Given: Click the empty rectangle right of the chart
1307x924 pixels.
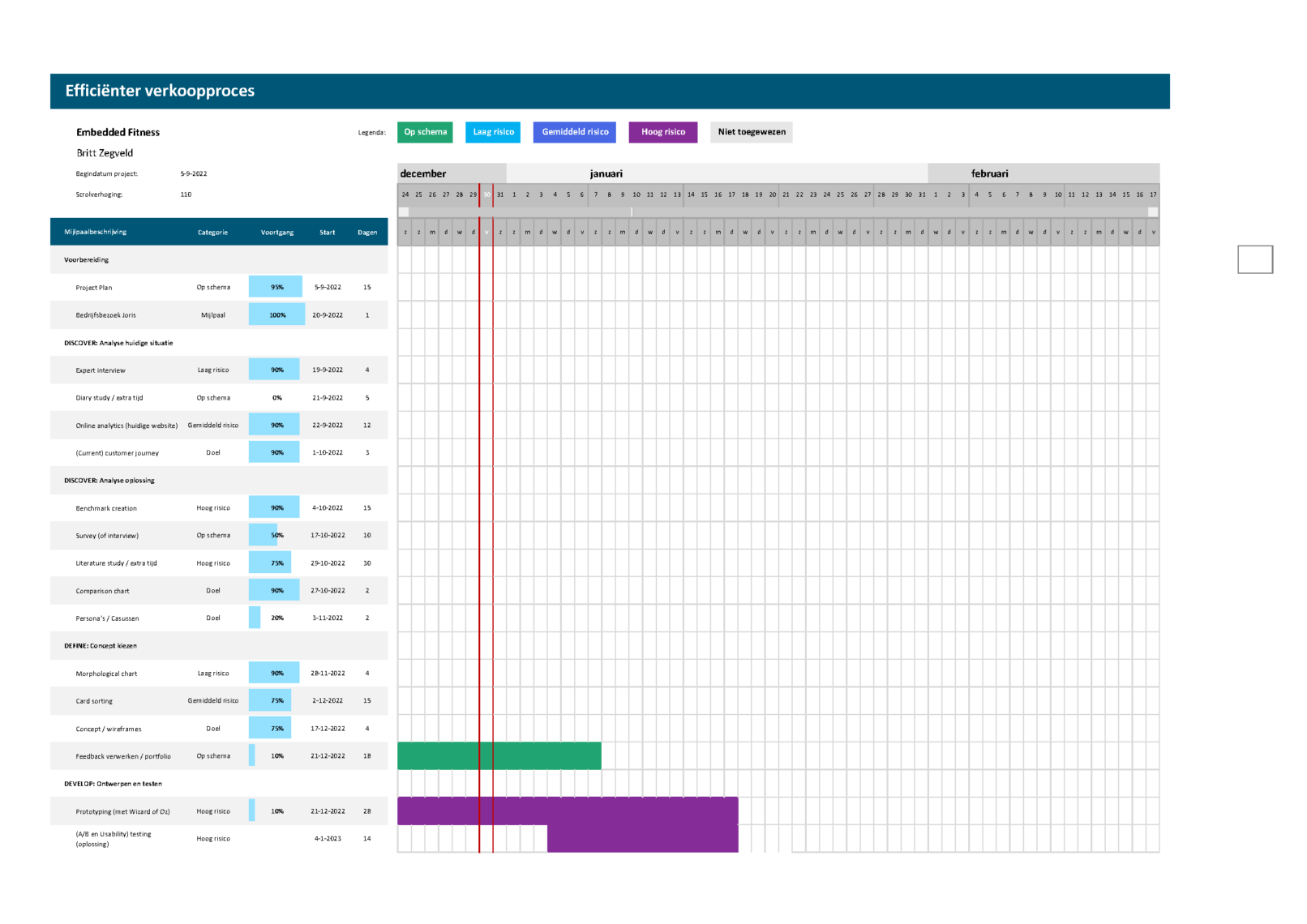Looking at the screenshot, I should tap(1254, 259).
